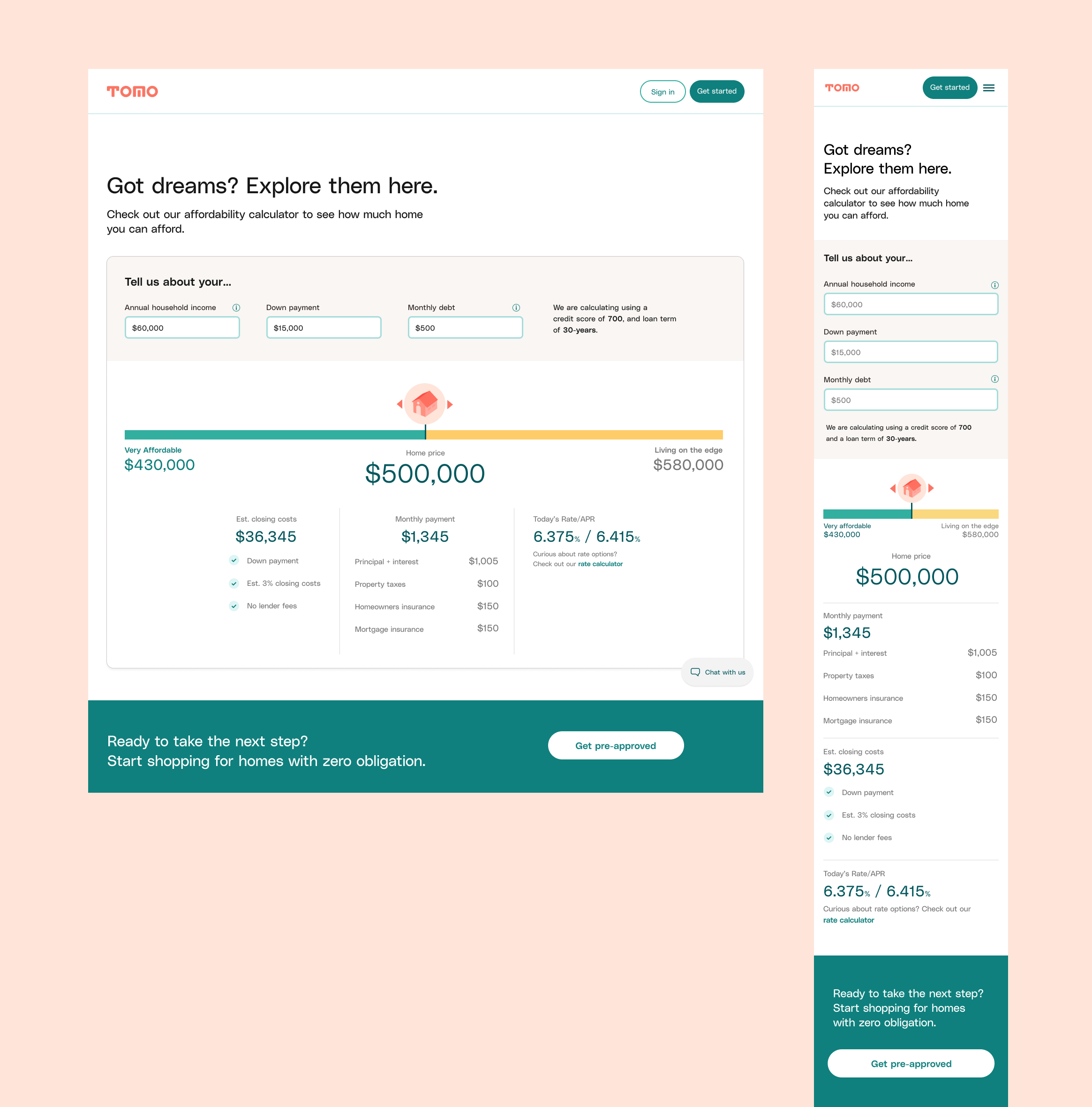This screenshot has width=1092, height=1107.
Task: Click the mobile Monthly debt input field
Action: click(x=911, y=400)
